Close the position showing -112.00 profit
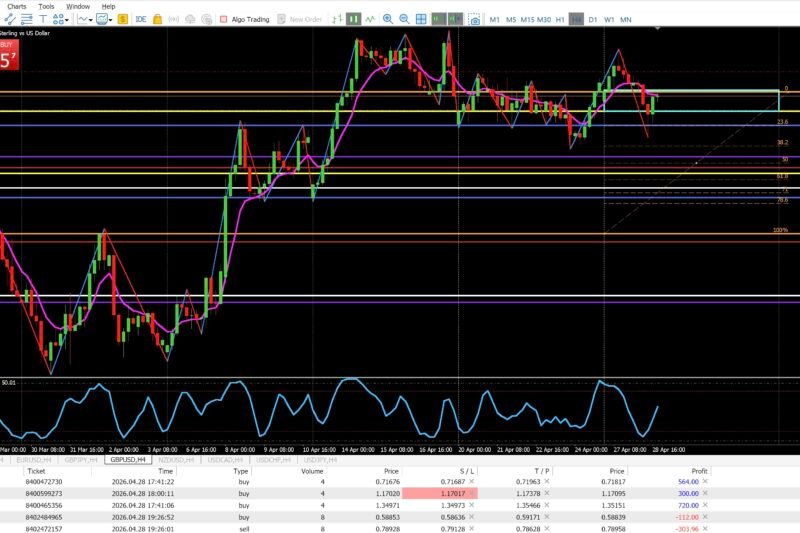800x533 pixels. coord(705,517)
